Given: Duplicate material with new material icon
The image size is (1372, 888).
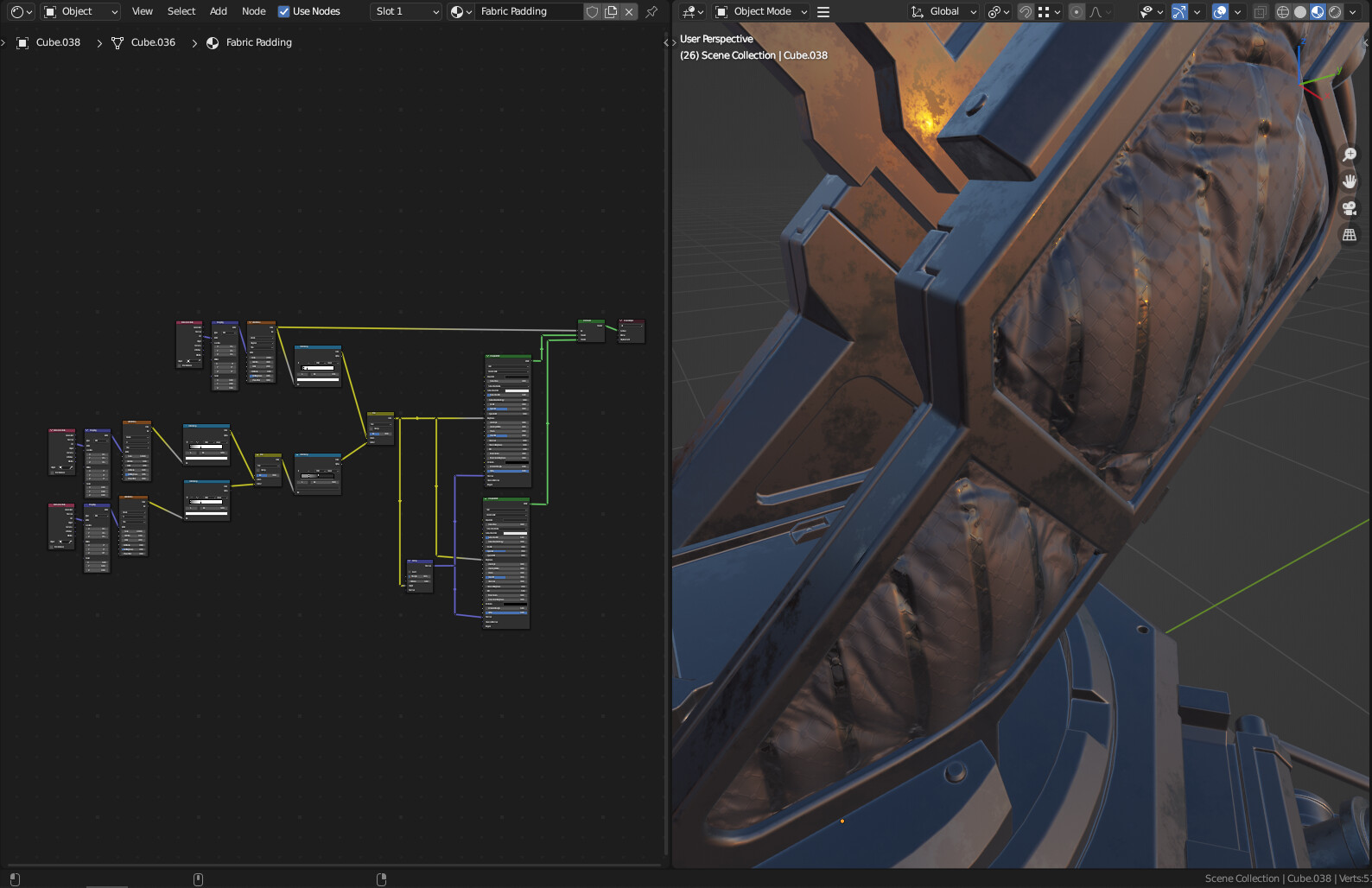Looking at the screenshot, I should coord(611,11).
